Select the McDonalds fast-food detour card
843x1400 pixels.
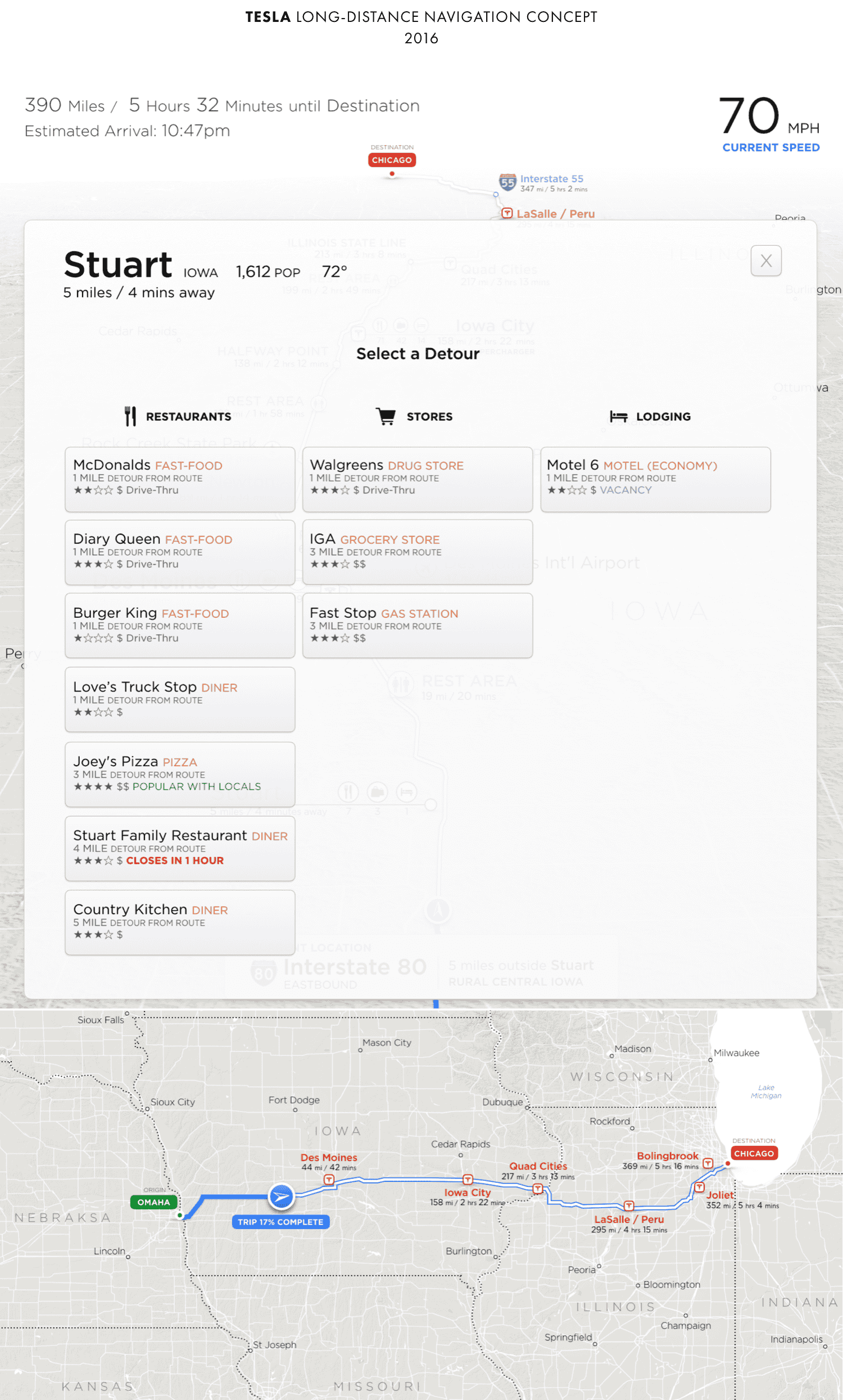coord(180,479)
